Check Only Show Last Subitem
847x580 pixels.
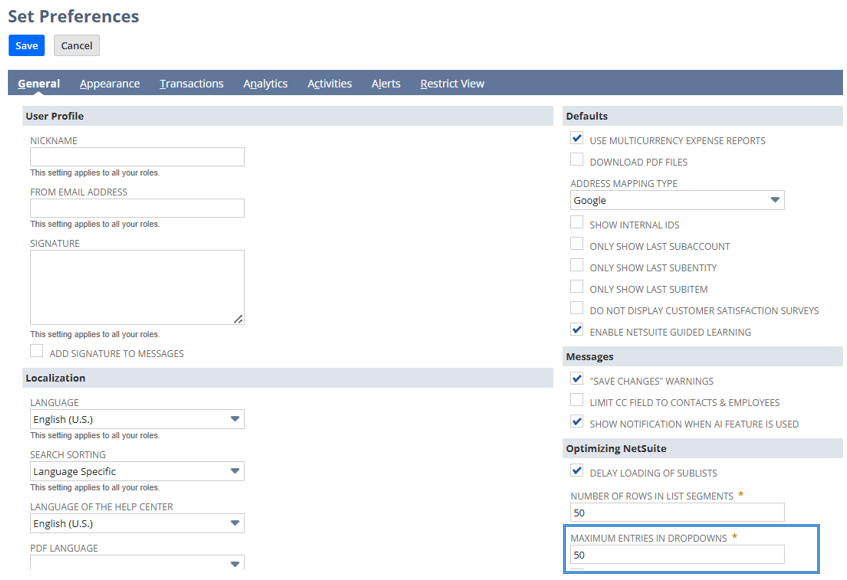[x=577, y=287]
